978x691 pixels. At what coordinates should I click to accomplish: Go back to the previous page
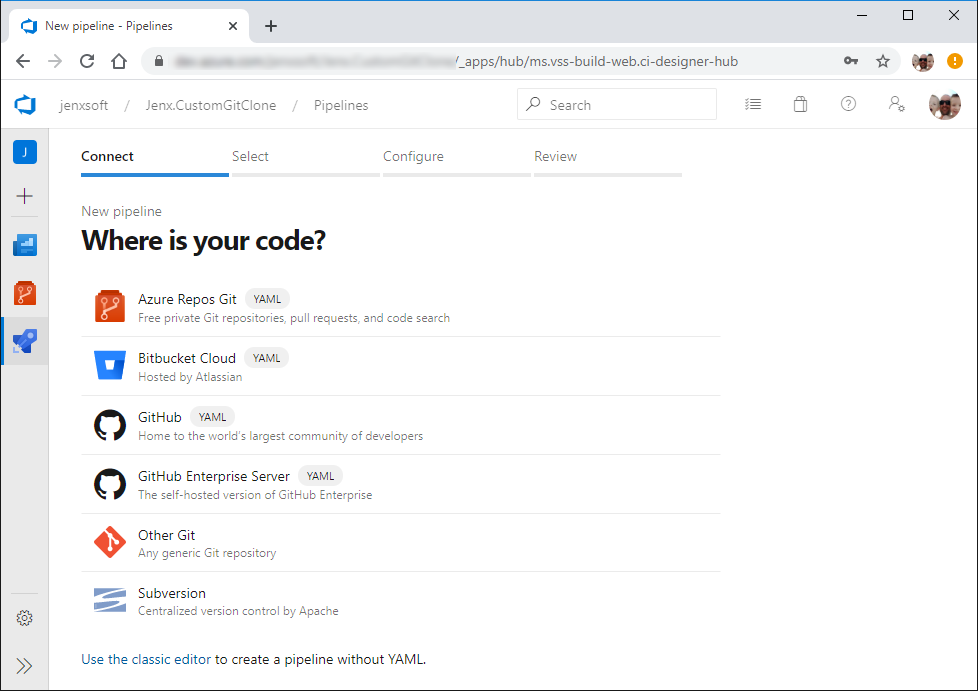coord(23,61)
